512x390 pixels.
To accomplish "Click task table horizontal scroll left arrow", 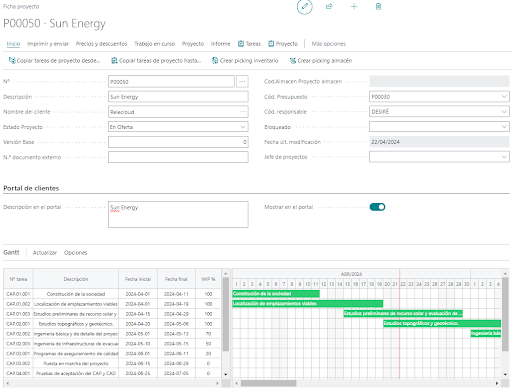I will 8,383.
